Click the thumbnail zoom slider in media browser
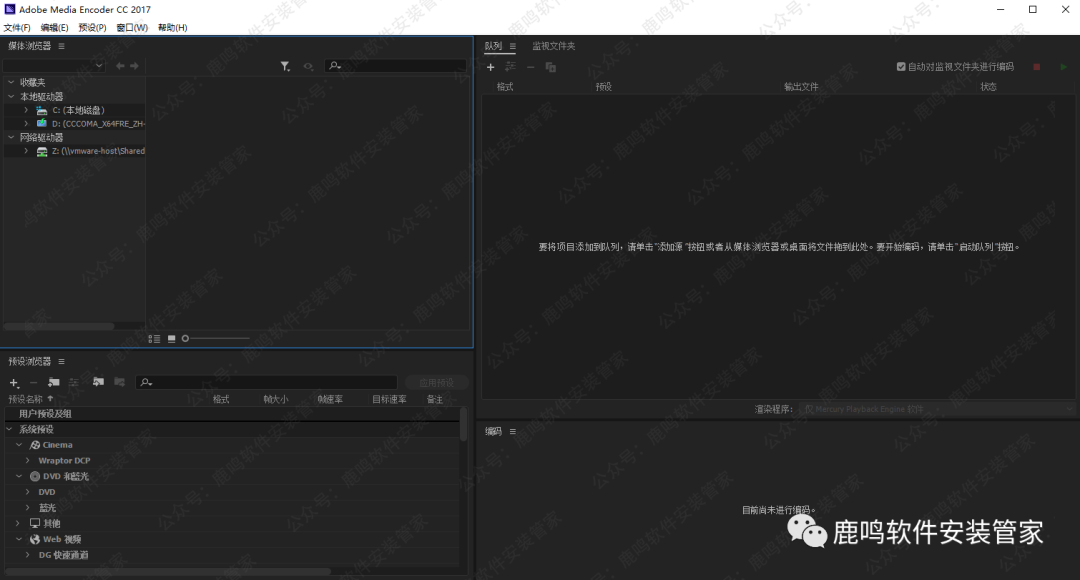1080x580 pixels. coord(215,339)
